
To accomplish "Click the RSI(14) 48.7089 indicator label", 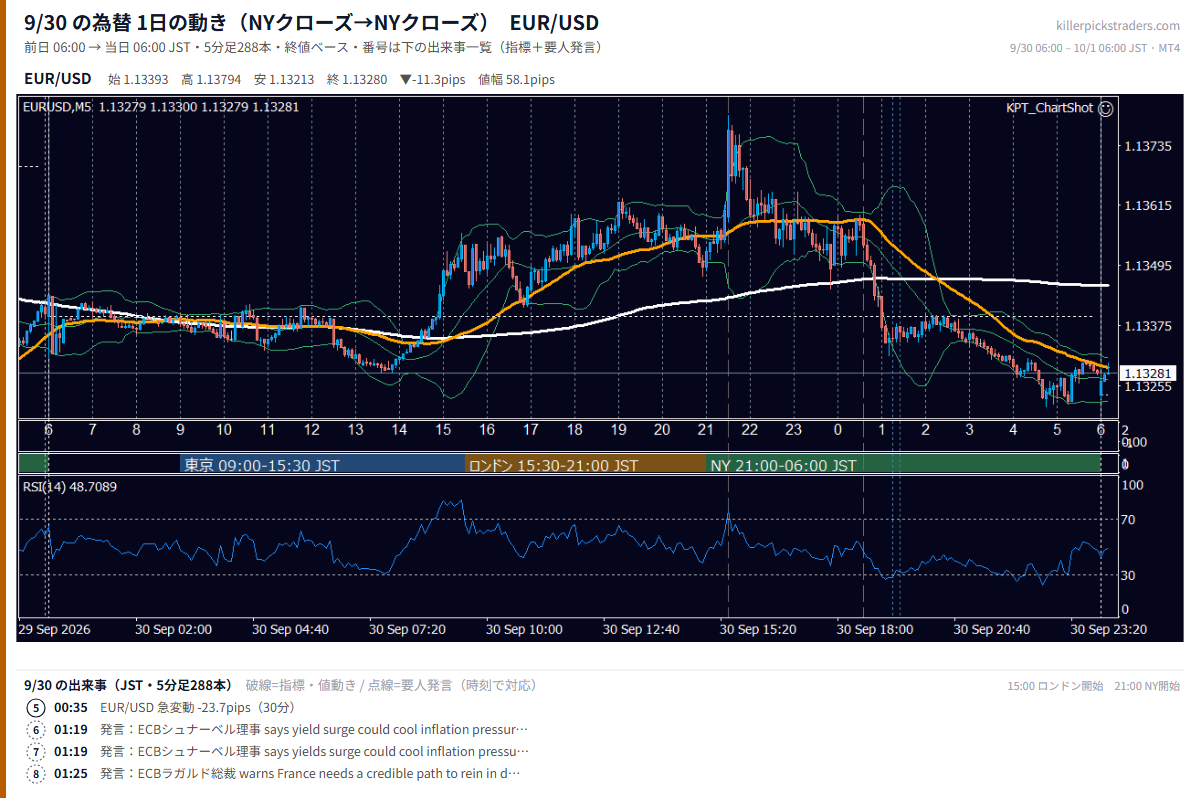I will (70, 487).
